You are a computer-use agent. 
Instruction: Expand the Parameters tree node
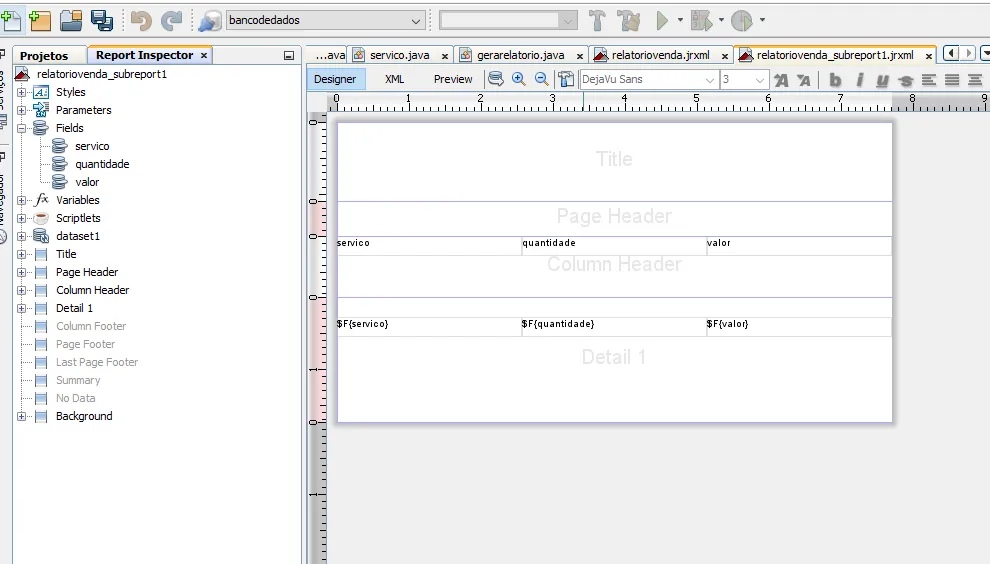21,111
